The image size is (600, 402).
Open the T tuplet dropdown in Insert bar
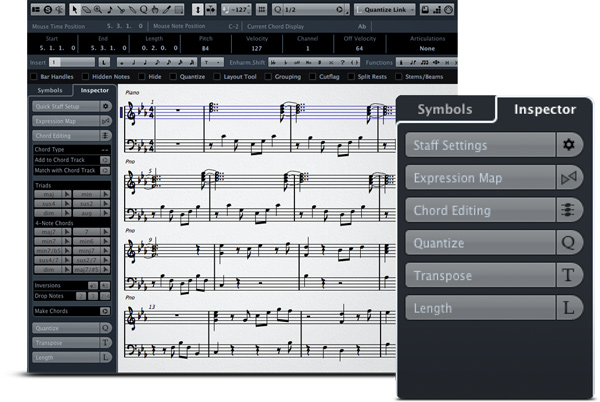212,62
